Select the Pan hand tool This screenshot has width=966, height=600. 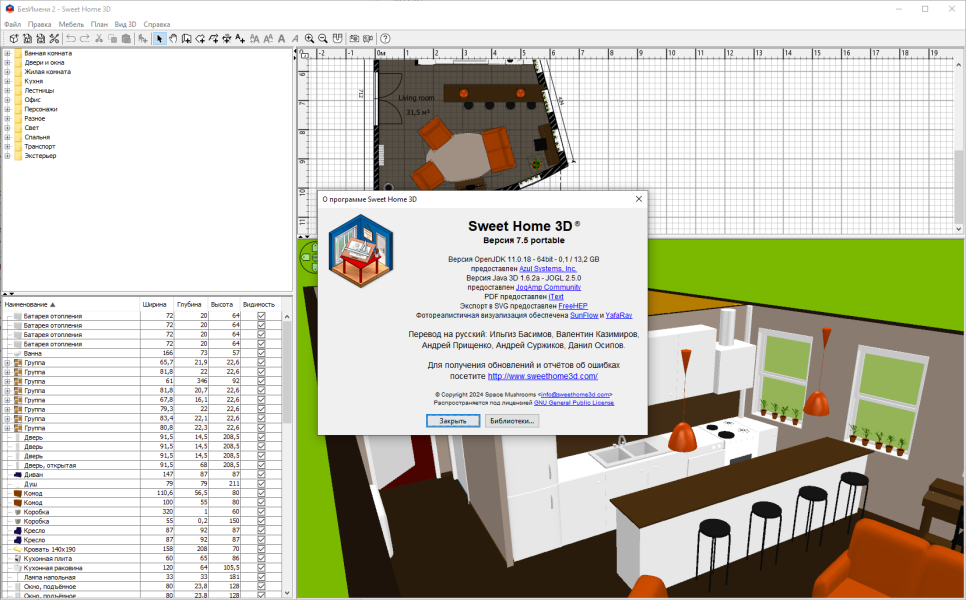pos(173,39)
